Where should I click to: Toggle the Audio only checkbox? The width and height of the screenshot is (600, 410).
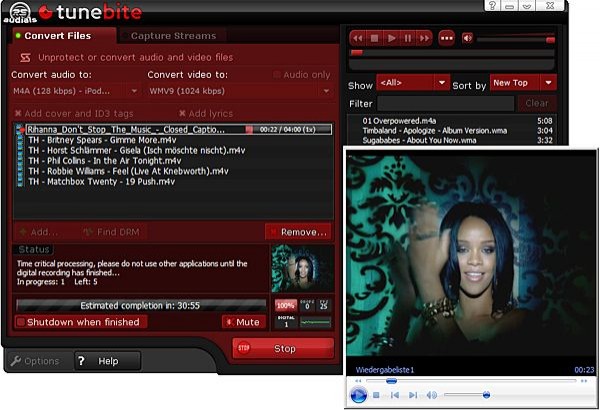tap(277, 75)
